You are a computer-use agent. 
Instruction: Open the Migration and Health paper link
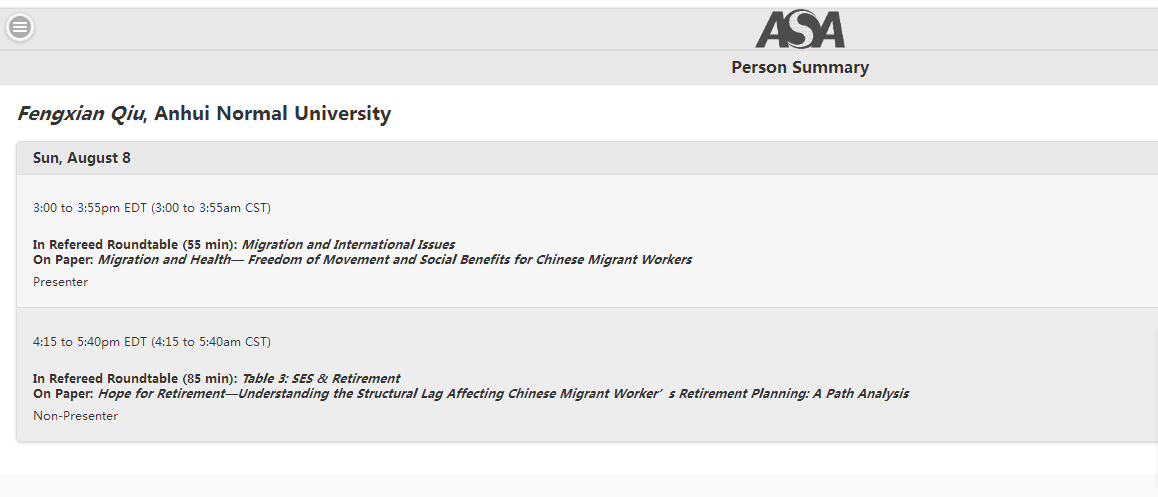point(394,260)
